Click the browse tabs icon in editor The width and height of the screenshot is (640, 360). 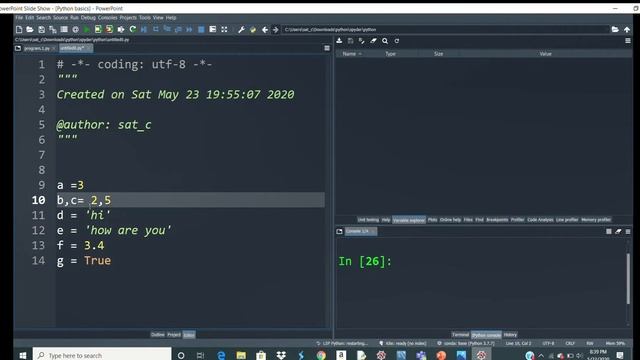[x=18, y=48]
